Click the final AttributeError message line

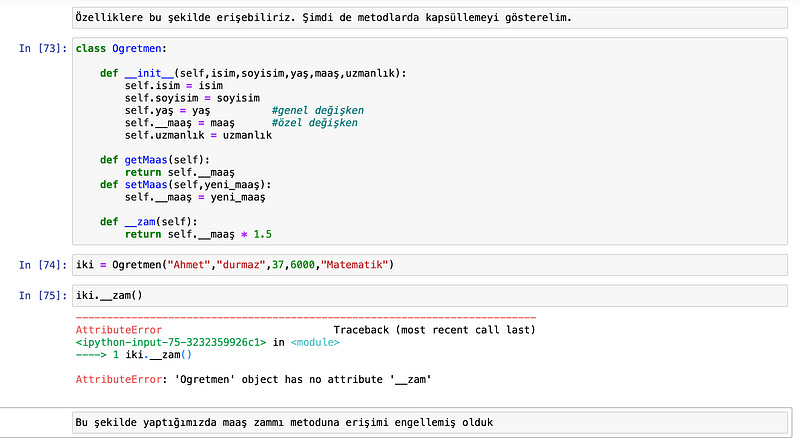tap(253, 379)
